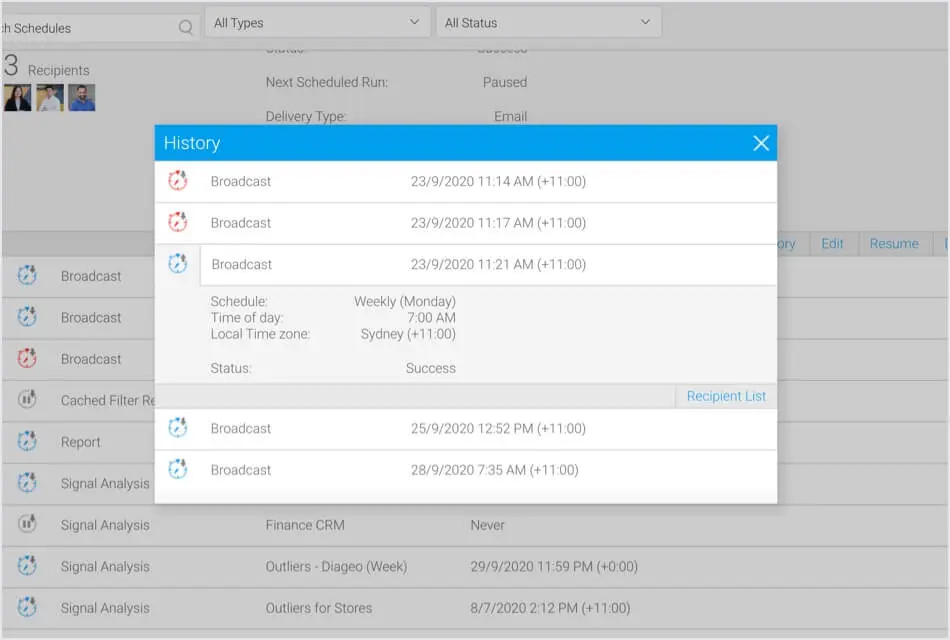Click icon for Outliers - Diageo (Week) row

27,567
